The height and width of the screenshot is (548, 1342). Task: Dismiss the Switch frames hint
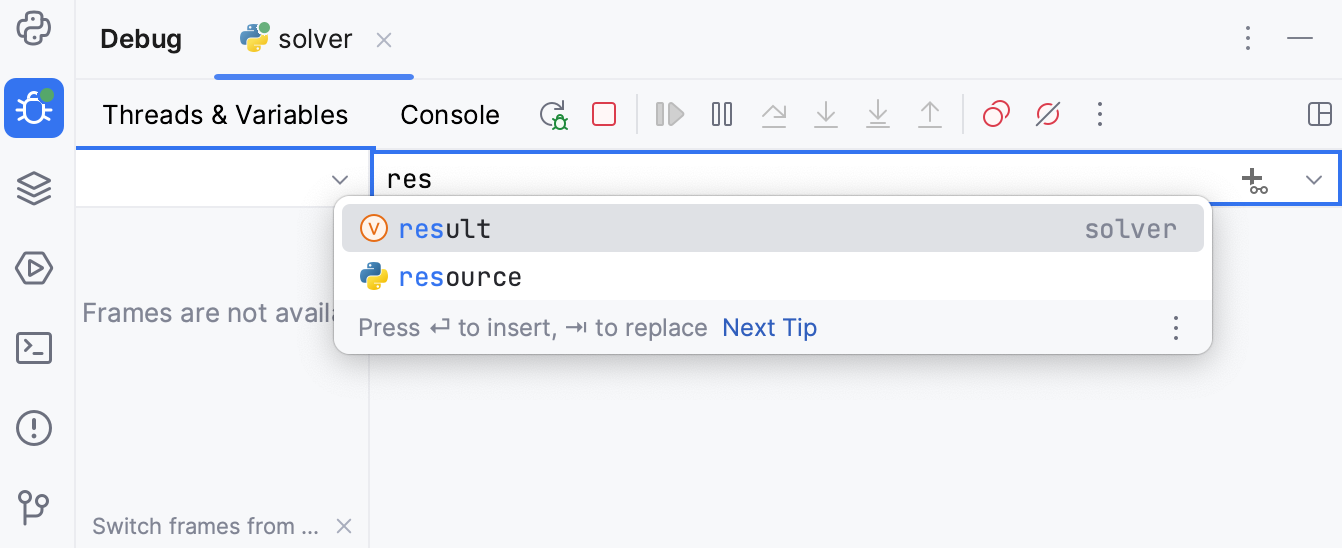[344, 526]
